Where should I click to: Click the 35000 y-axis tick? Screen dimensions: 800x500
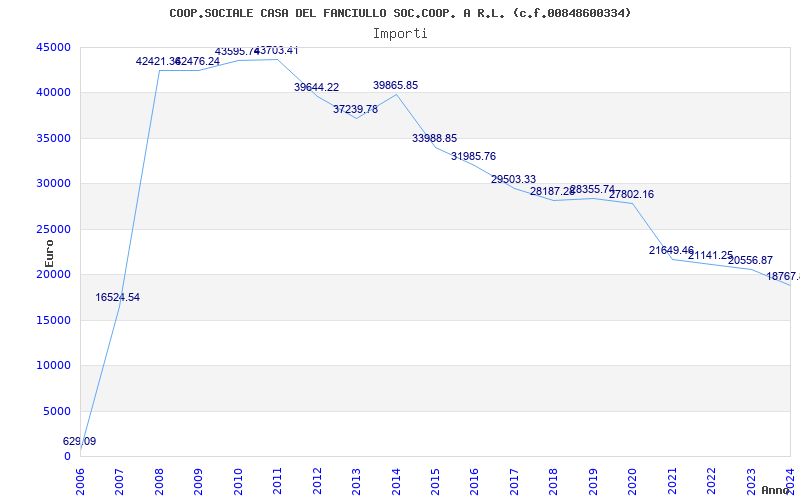coord(54,138)
